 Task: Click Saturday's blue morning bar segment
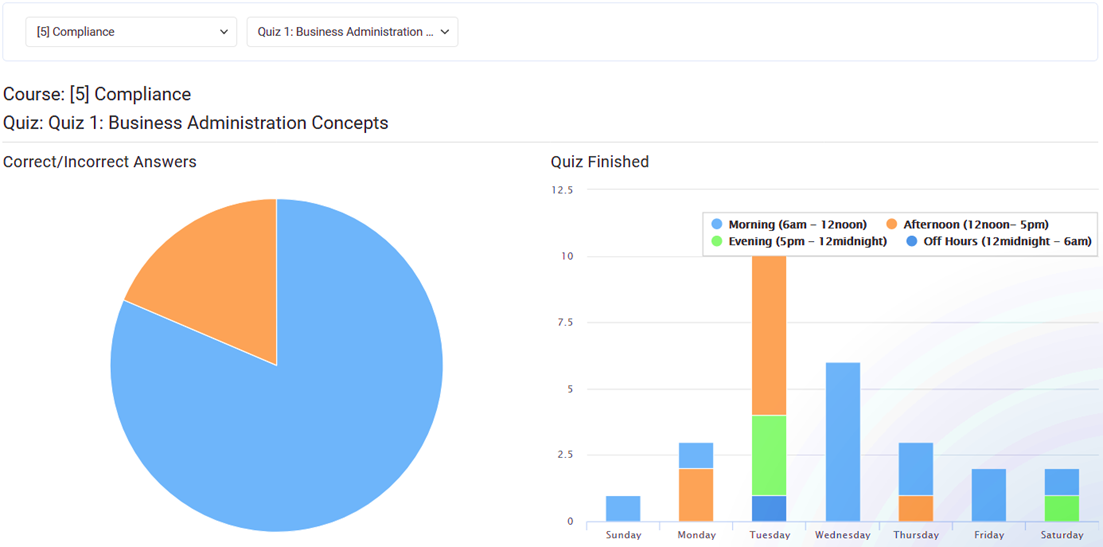point(1062,481)
